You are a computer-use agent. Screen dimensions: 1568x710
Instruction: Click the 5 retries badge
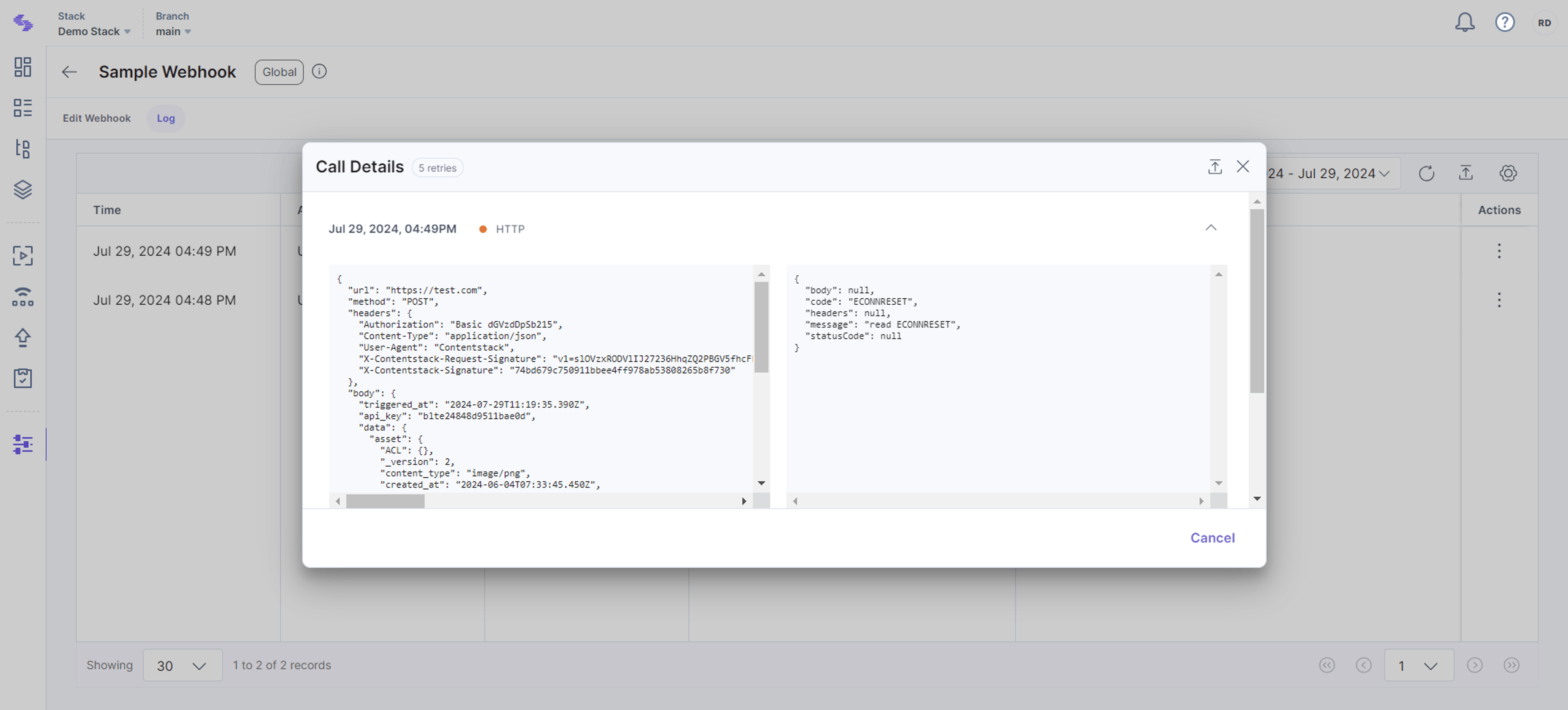(x=437, y=168)
